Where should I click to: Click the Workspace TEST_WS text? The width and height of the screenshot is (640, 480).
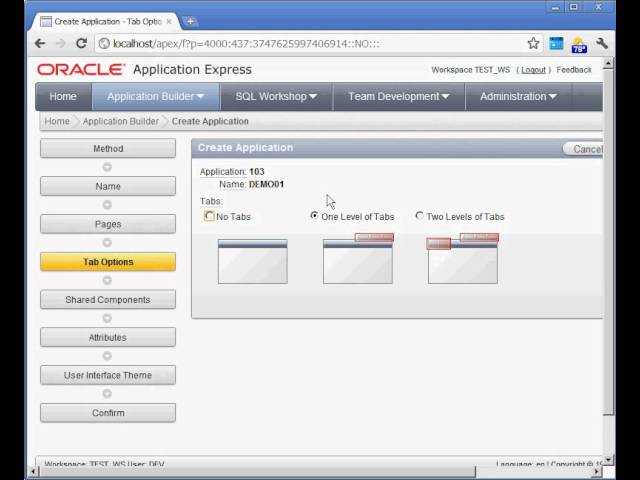pos(471,70)
